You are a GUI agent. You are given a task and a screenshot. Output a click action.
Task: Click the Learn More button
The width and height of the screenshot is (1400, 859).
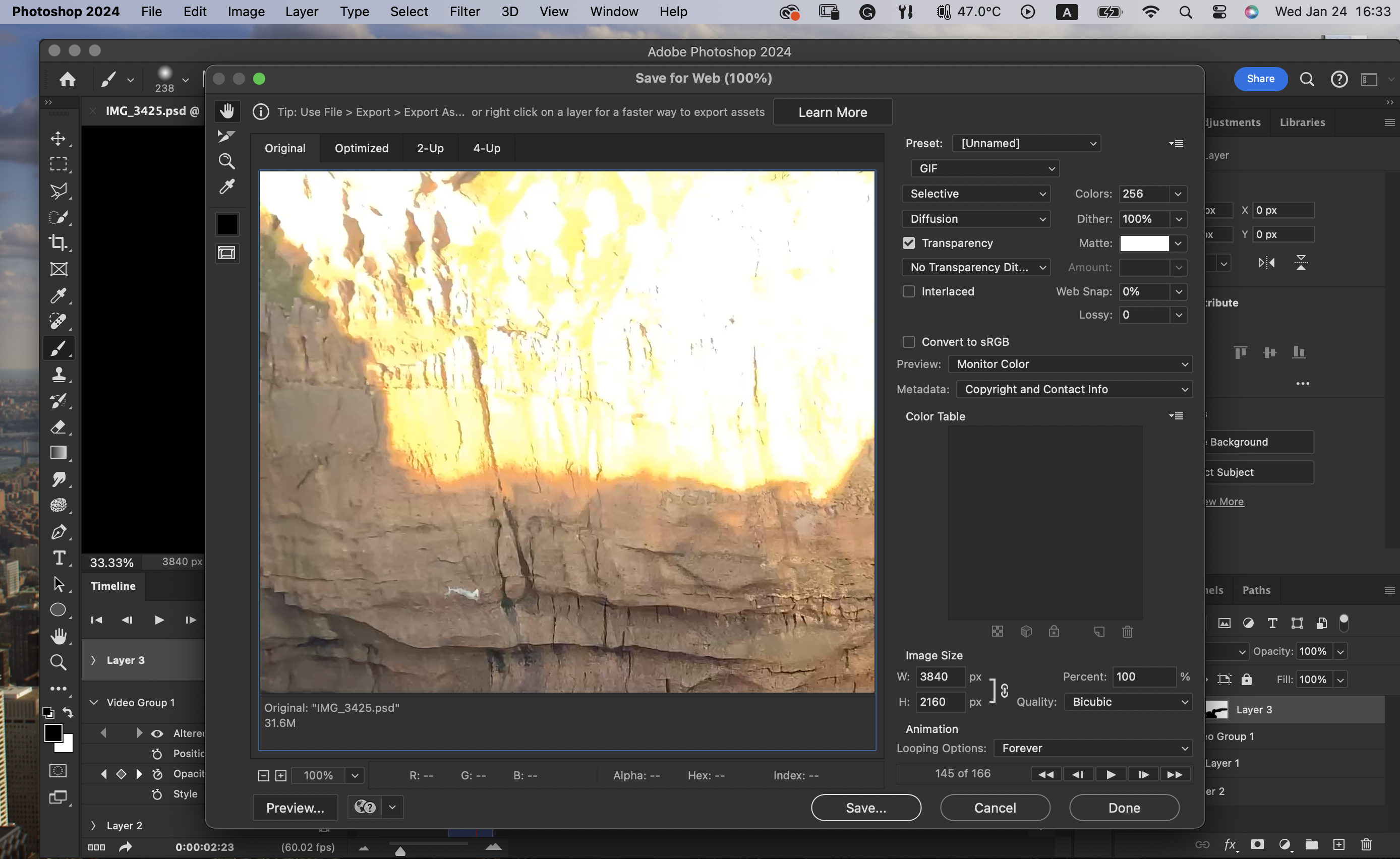[833, 112]
